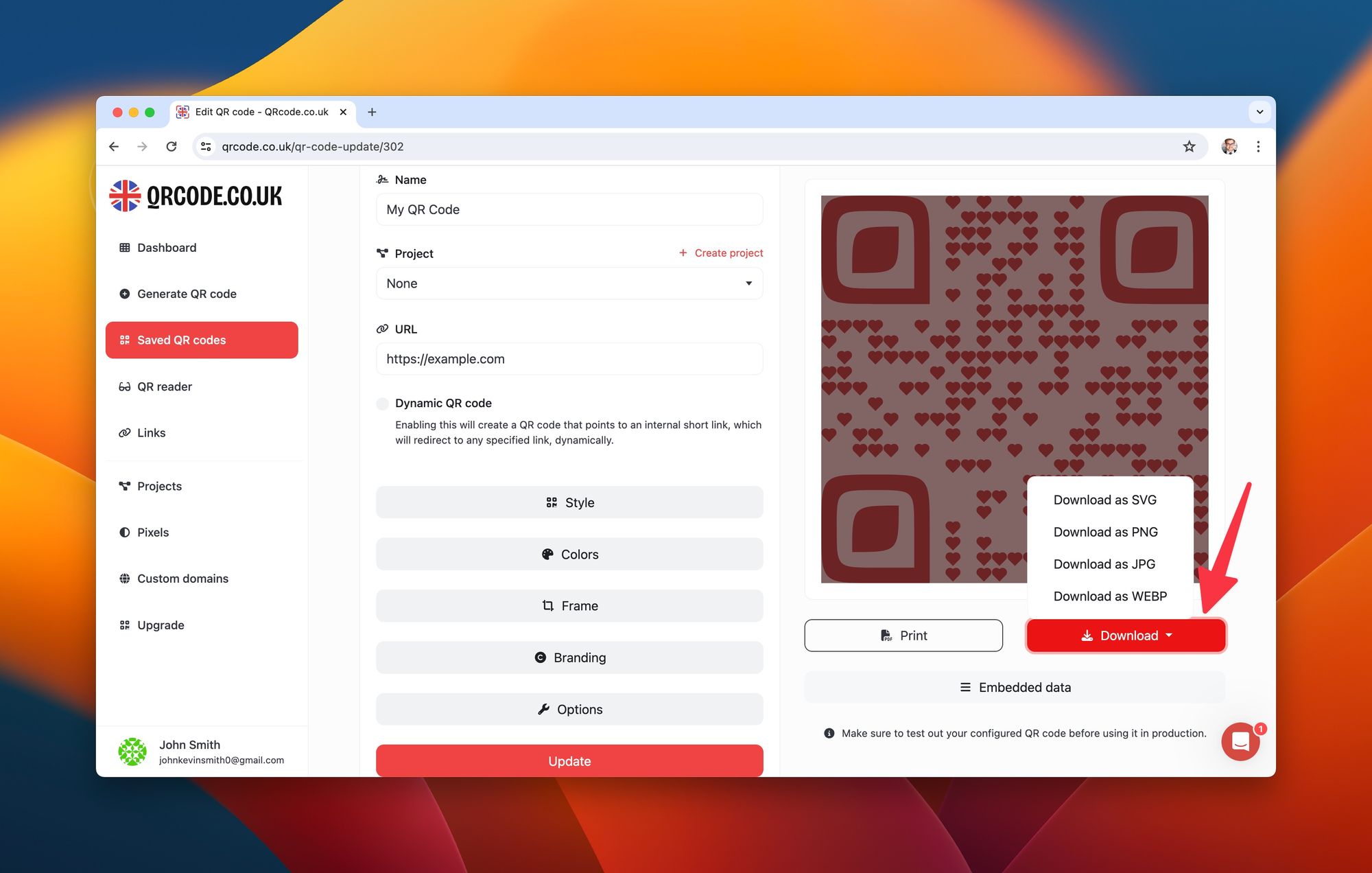Open the Project dropdown menu
The image size is (1372, 873).
(x=569, y=283)
